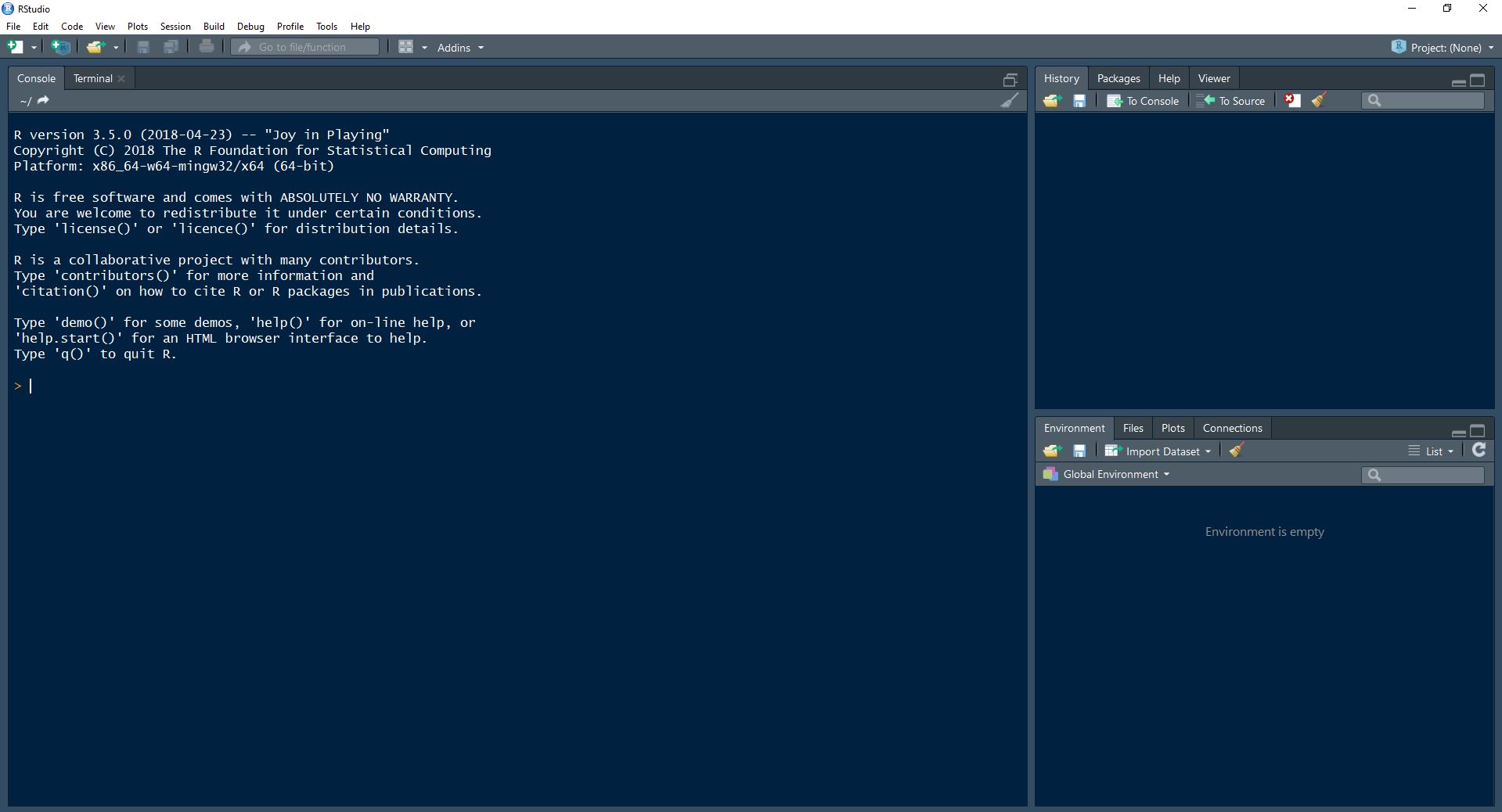
Task: Save the current document
Action: point(143,47)
